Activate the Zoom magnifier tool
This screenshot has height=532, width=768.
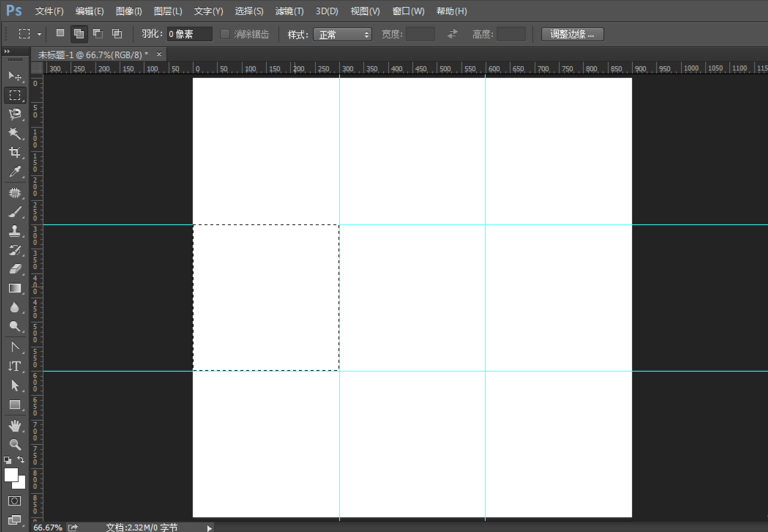click(15, 444)
